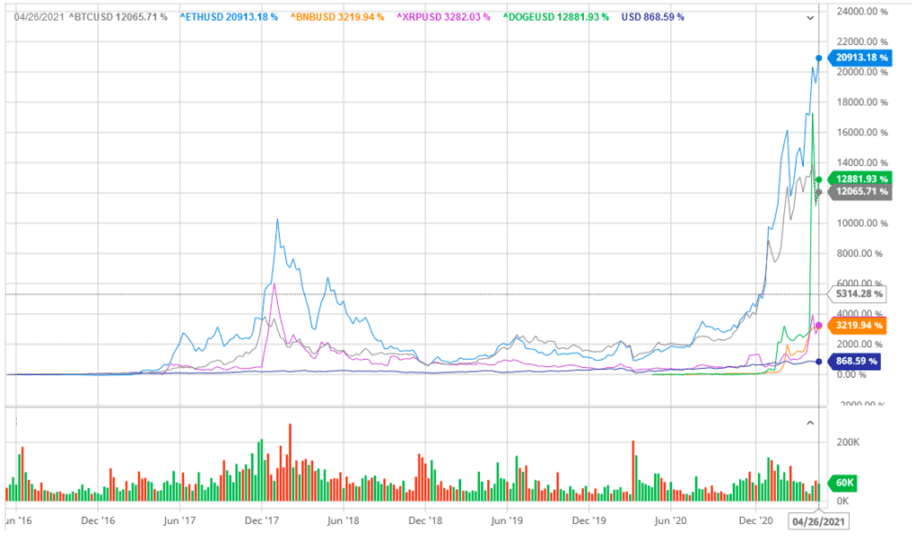This screenshot has height=542, width=924.
Task: Collapse the volume pane using its chevron
Action: pyautogui.click(x=810, y=423)
